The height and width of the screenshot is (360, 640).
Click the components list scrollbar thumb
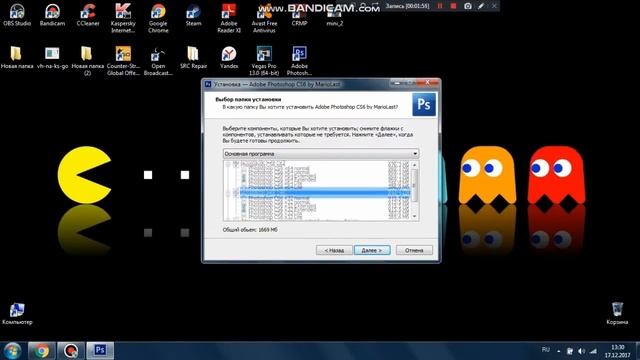coord(415,185)
